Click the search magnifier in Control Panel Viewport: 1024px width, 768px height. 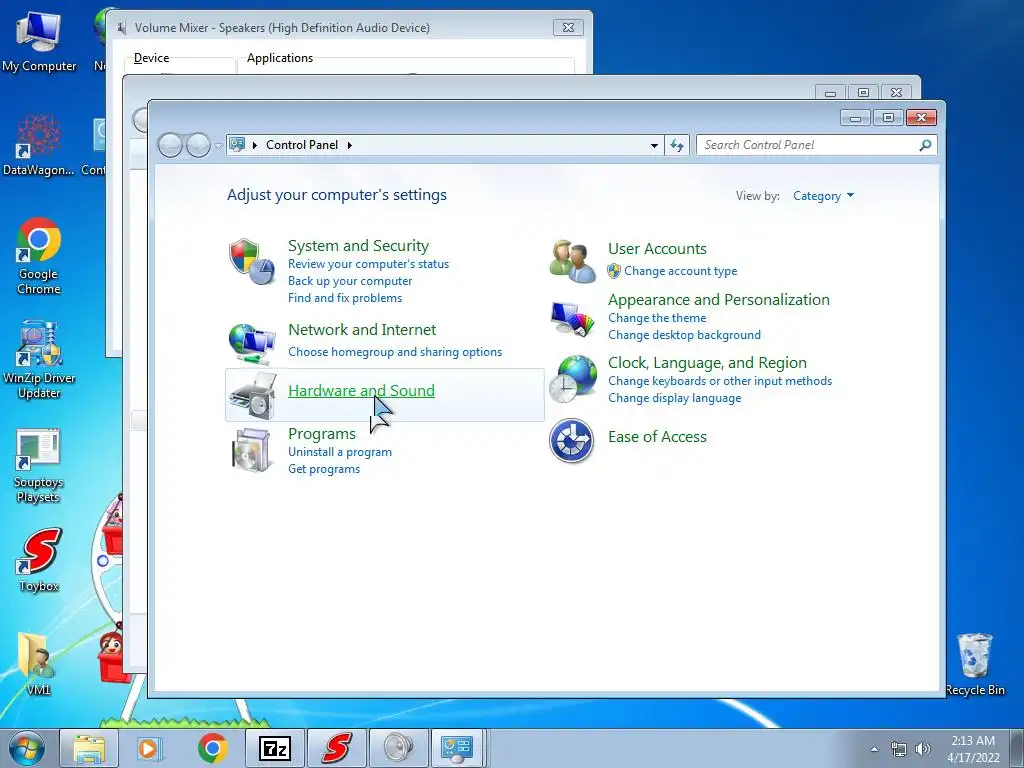click(925, 145)
